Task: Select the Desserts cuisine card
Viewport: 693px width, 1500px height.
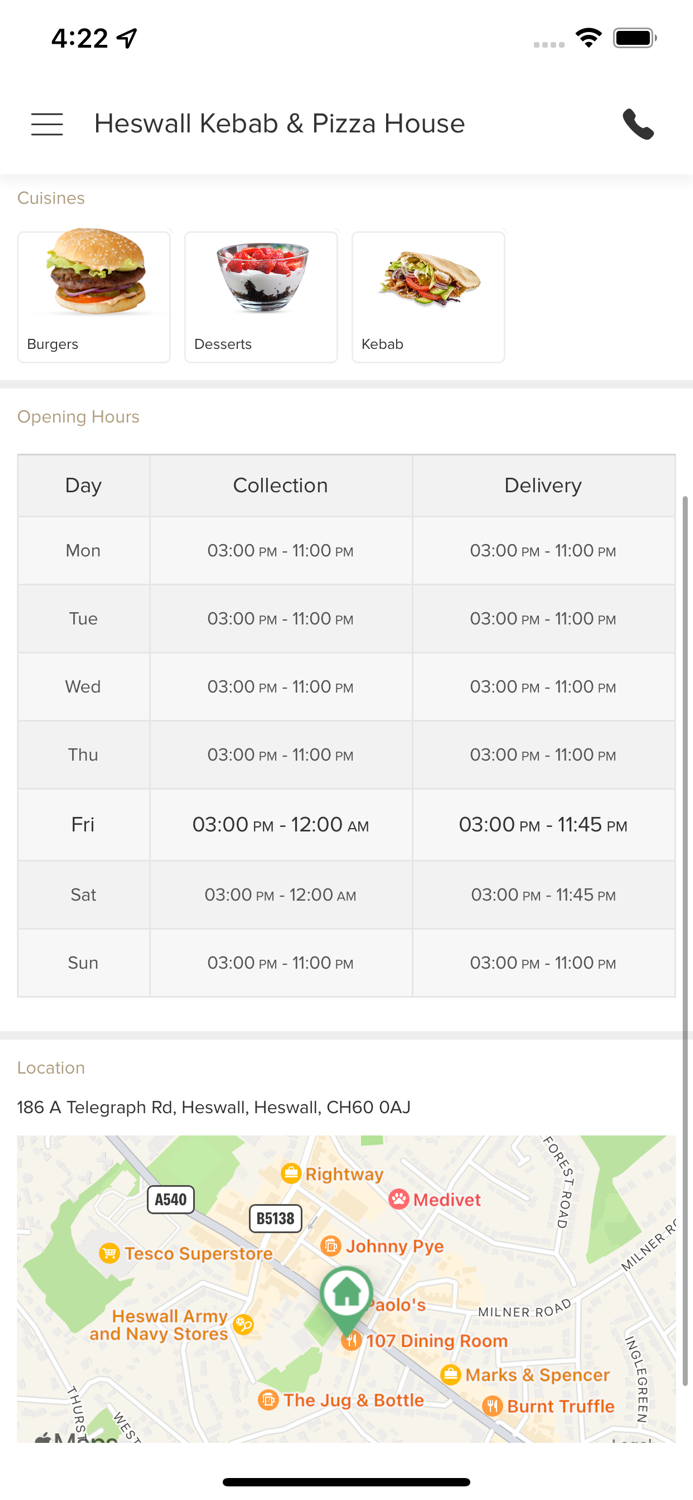Action: tap(261, 296)
